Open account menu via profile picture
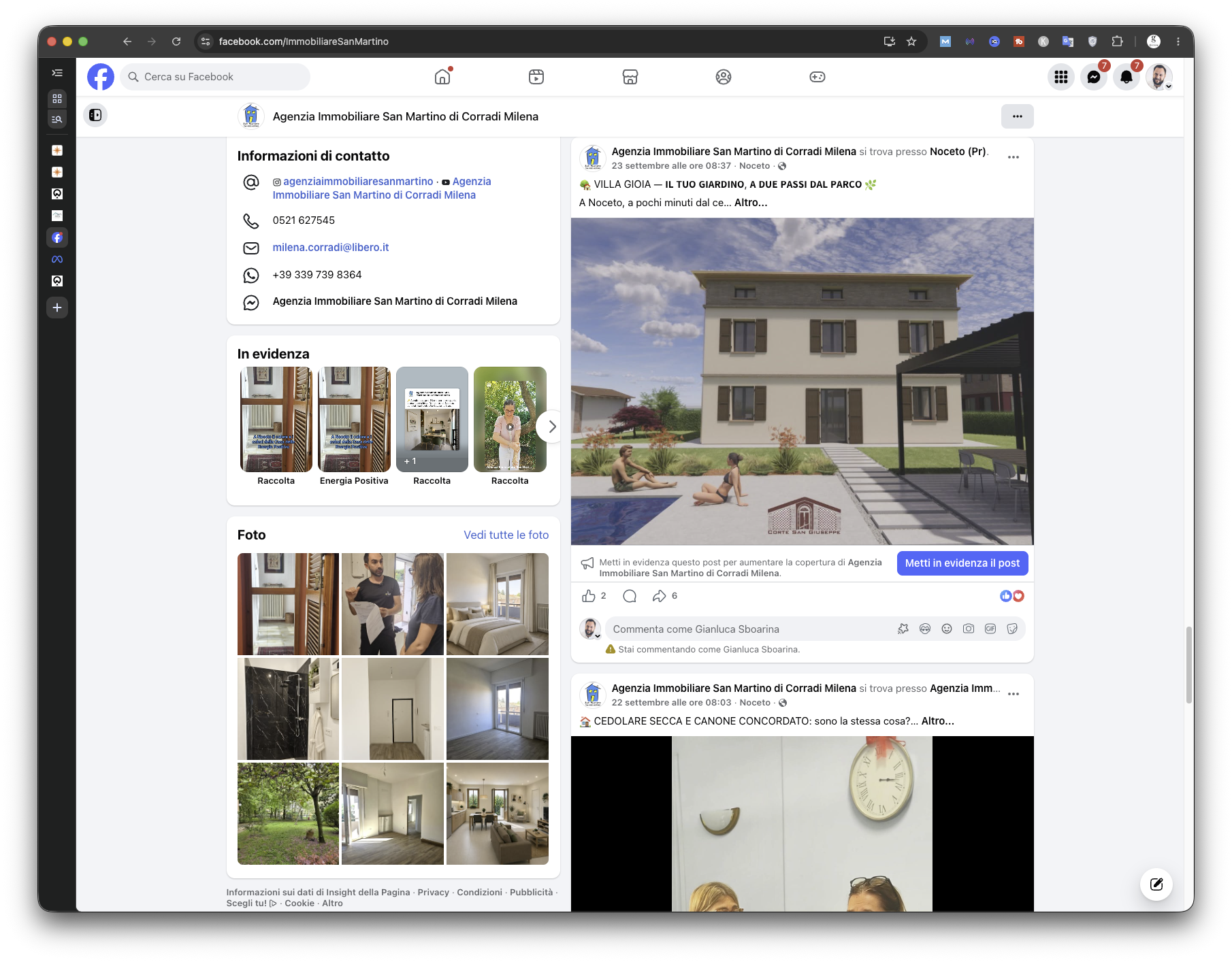The image size is (1232, 962). (x=1159, y=77)
